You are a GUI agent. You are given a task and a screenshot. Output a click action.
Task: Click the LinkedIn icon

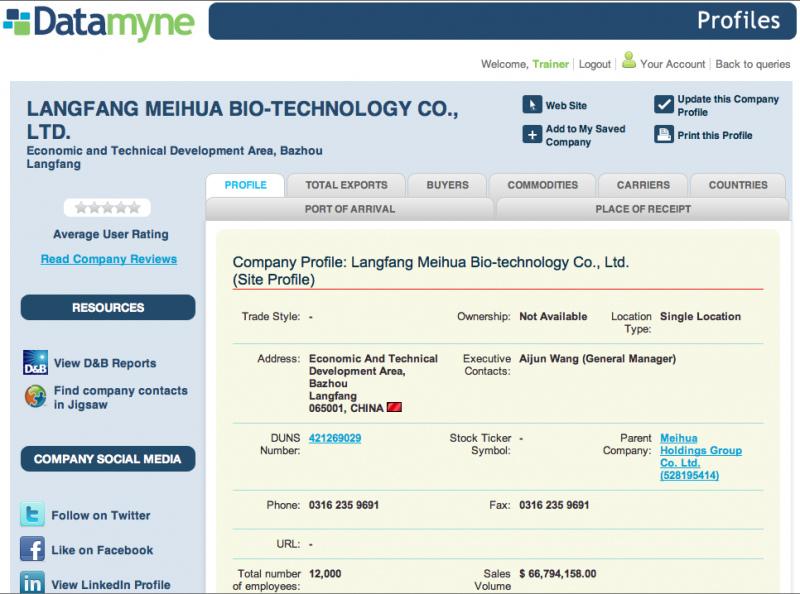coord(32,584)
